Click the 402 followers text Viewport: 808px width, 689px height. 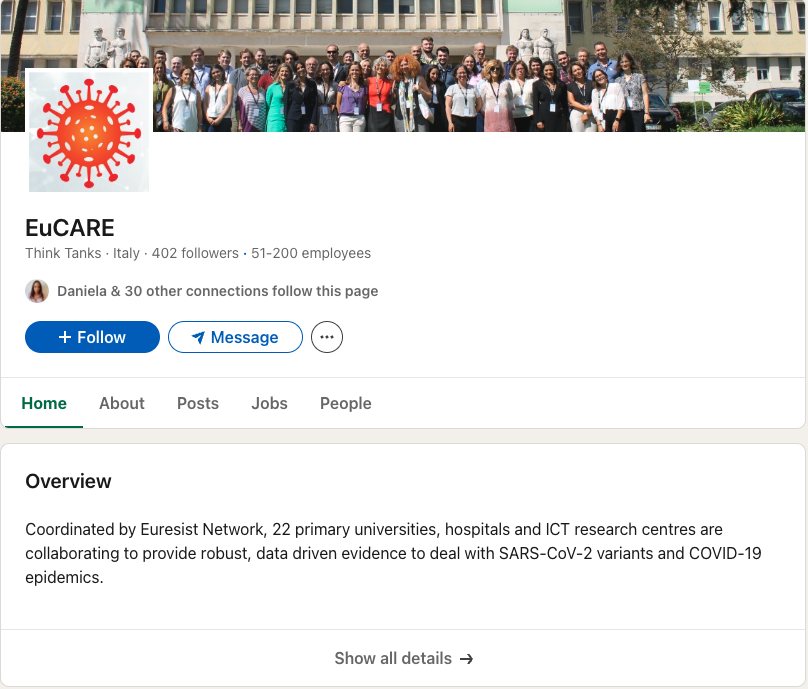pyautogui.click(x=195, y=253)
